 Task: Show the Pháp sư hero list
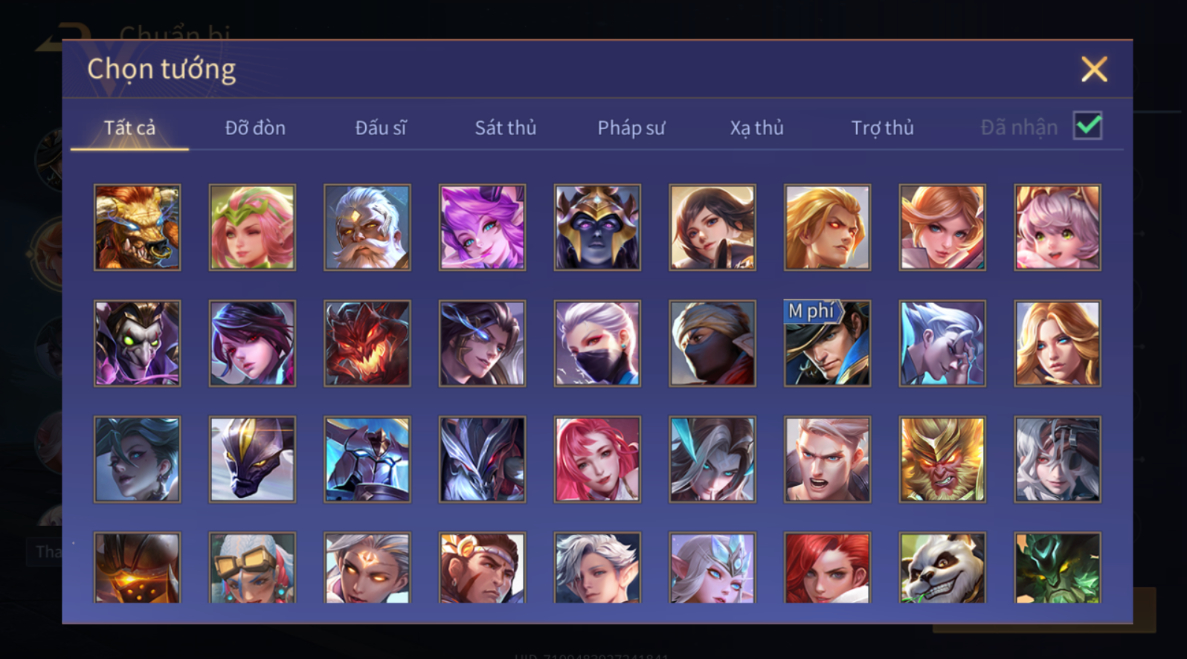(x=631, y=128)
